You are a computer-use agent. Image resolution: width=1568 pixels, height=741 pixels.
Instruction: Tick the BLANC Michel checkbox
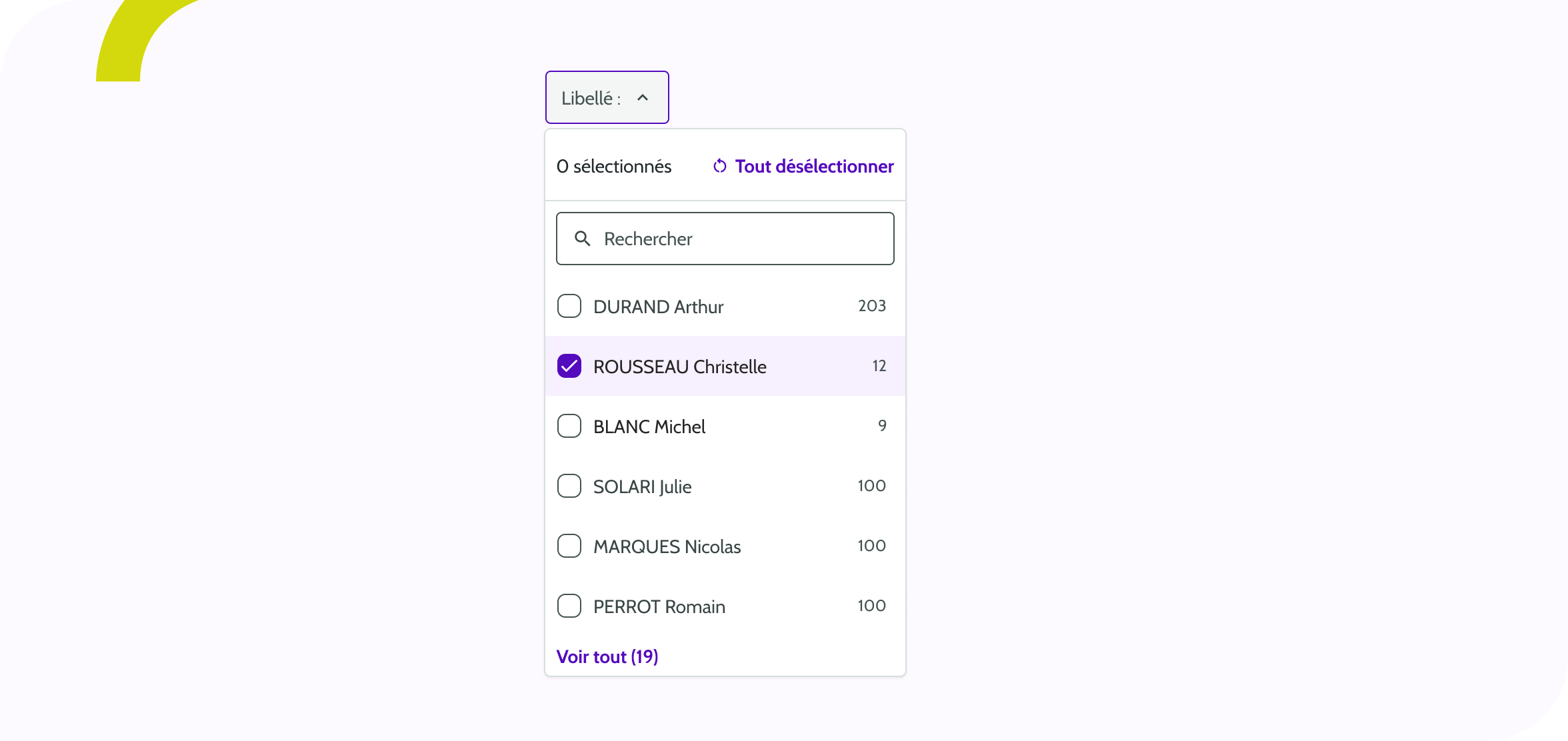click(x=569, y=426)
